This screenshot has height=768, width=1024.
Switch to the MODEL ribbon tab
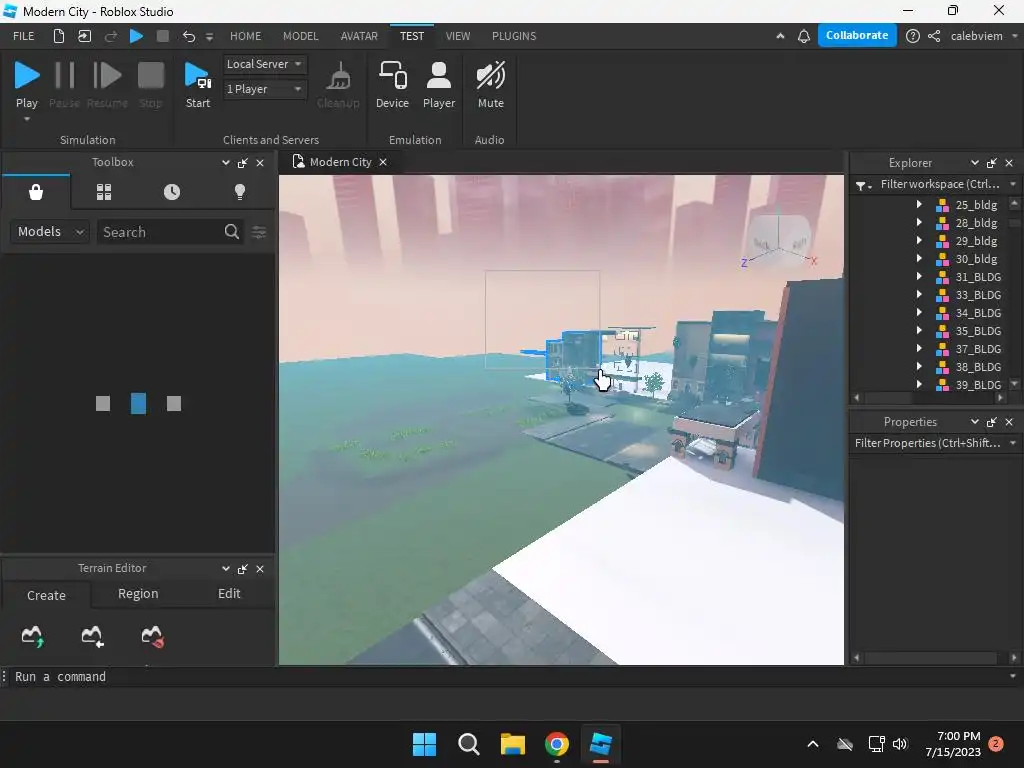click(x=300, y=36)
